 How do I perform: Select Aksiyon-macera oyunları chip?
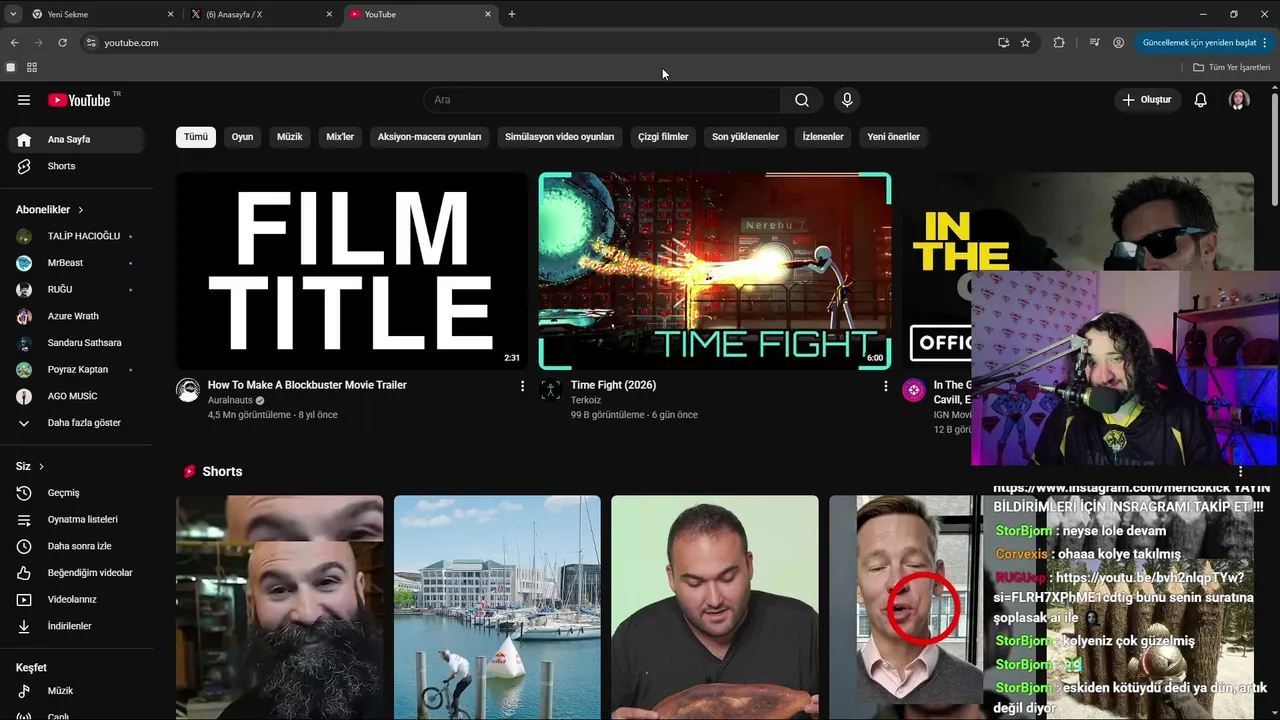pos(429,137)
